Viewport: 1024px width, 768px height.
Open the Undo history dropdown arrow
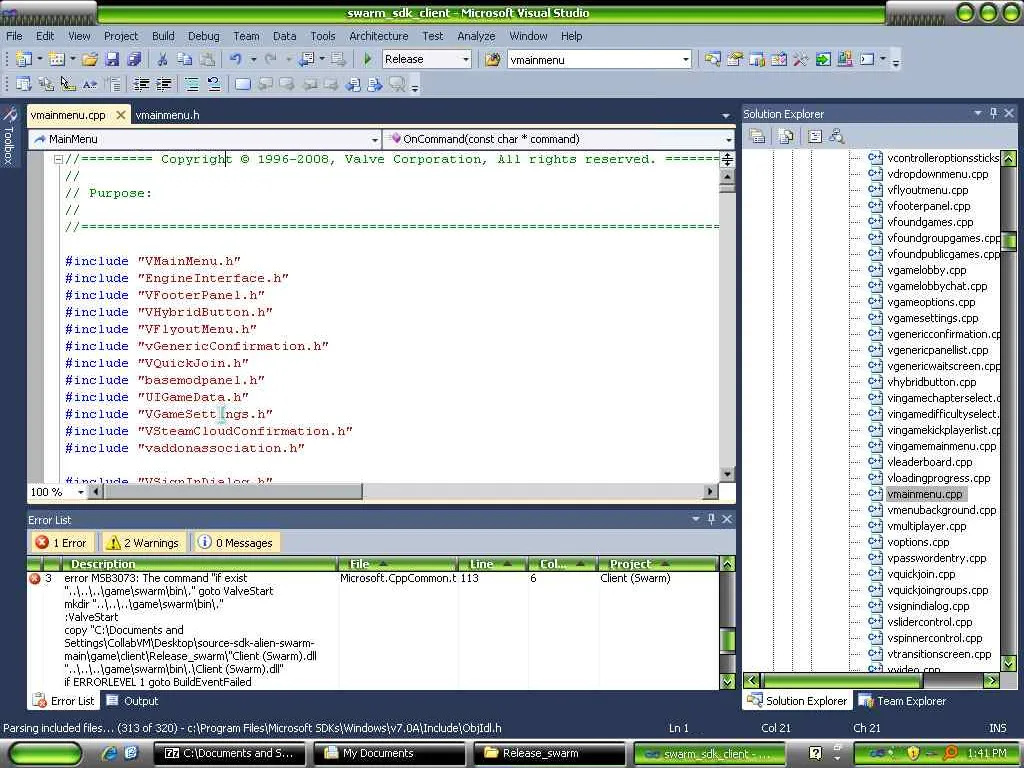pyautogui.click(x=253, y=59)
